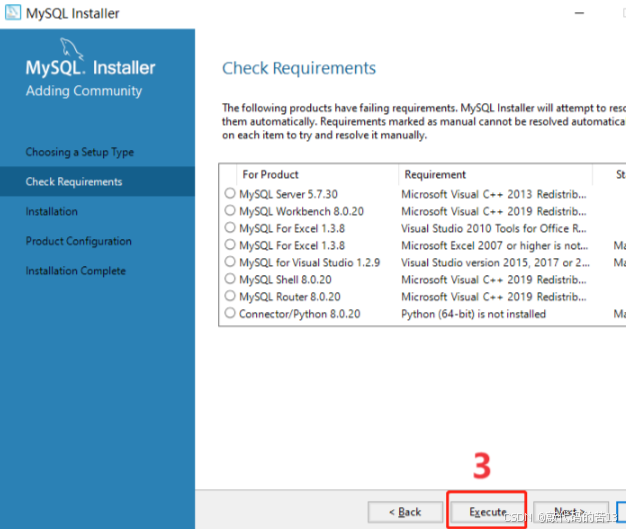The width and height of the screenshot is (626, 529).
Task: Minimize the MySQL Installer window
Action: click(x=579, y=13)
